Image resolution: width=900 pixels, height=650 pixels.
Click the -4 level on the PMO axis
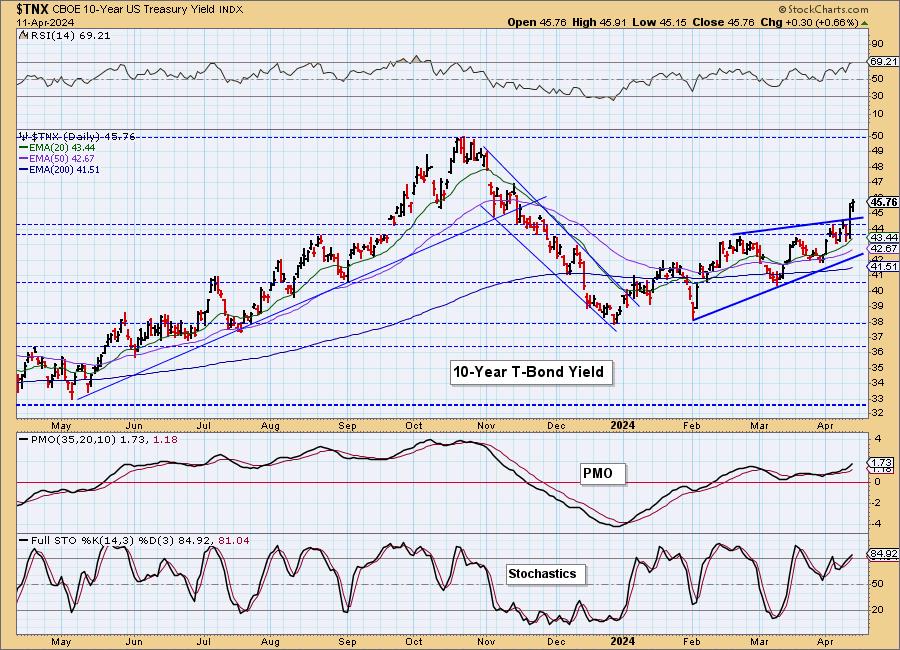pyautogui.click(x=876, y=524)
